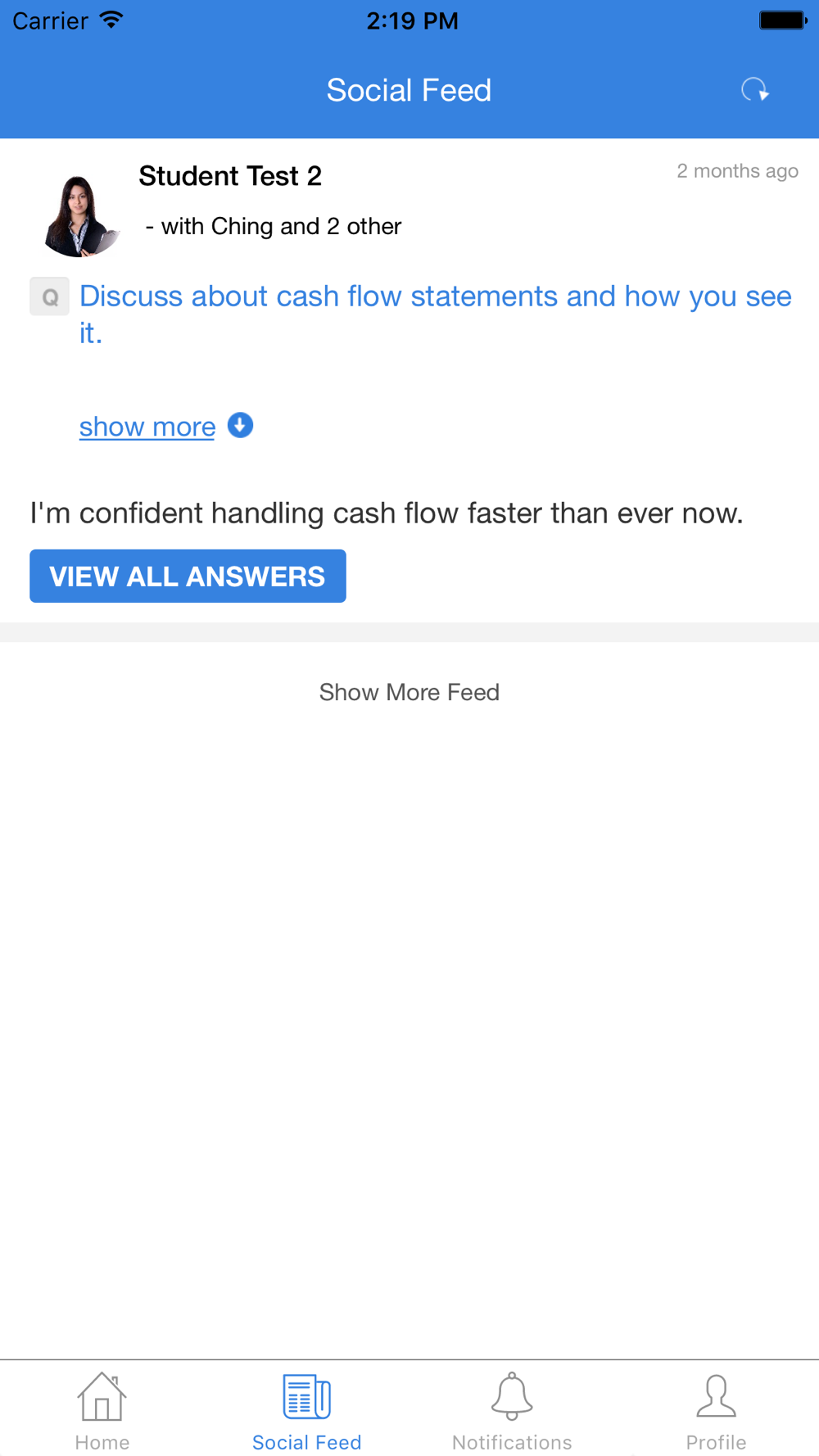Open the Profile person icon

click(x=716, y=1396)
